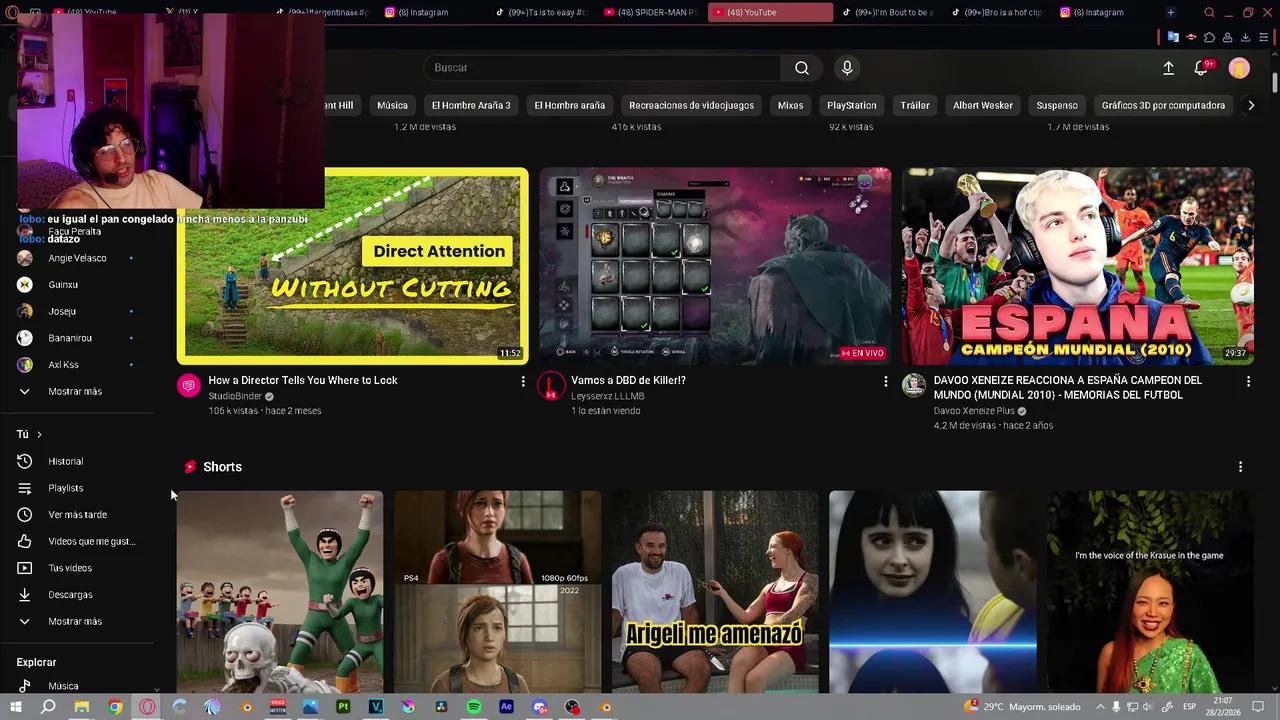The height and width of the screenshot is (720, 1280).
Task: Click Davoo Xeneize channel avatar
Action: [x=914, y=386]
